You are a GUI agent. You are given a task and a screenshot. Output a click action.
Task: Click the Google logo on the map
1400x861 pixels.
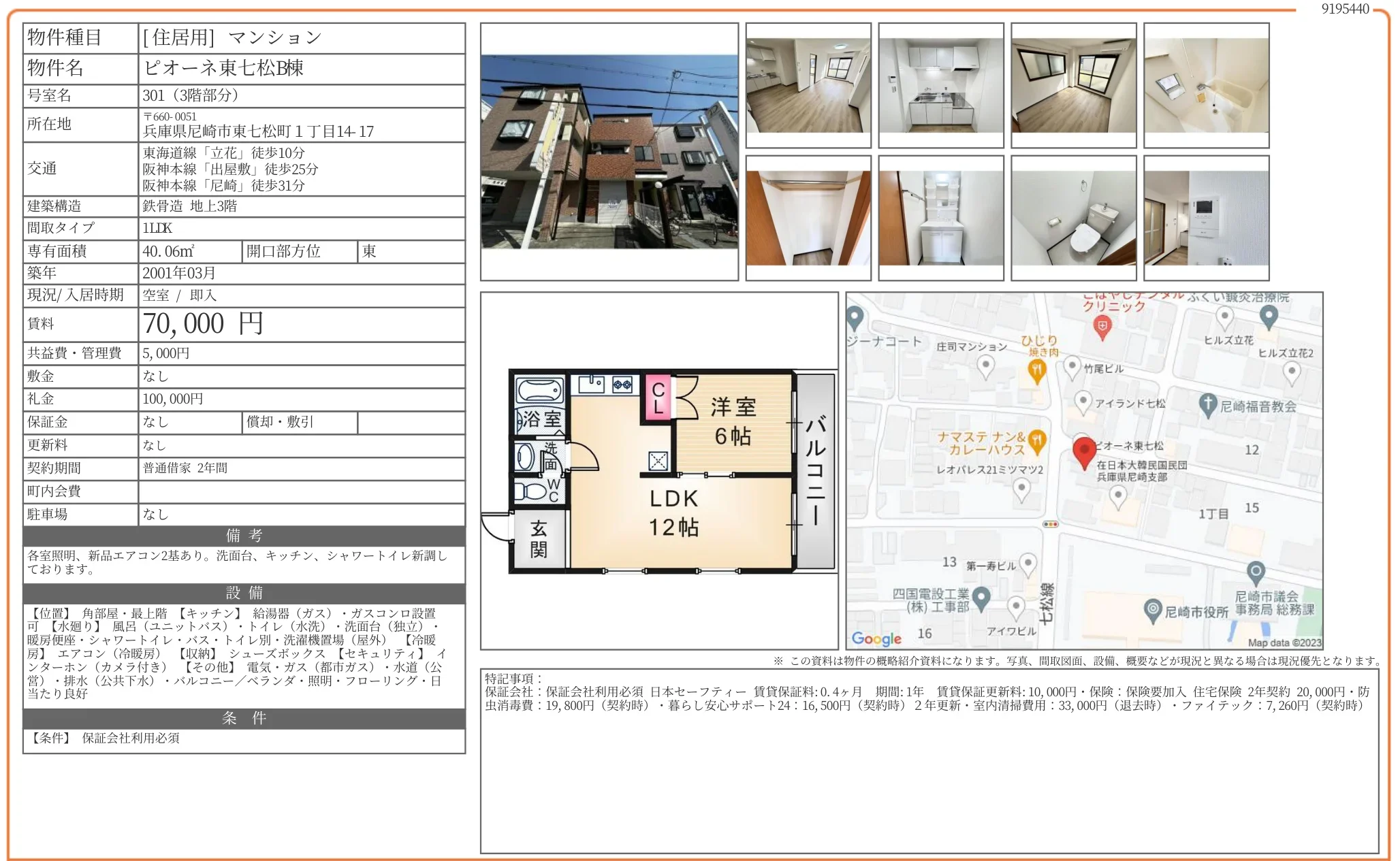click(x=876, y=638)
